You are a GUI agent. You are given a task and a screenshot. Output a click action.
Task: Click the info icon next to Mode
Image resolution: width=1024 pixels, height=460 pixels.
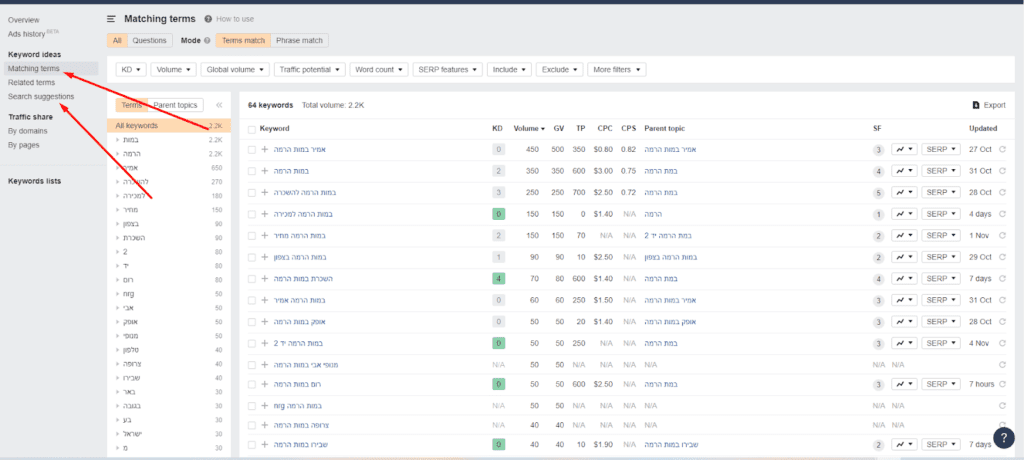coord(207,41)
